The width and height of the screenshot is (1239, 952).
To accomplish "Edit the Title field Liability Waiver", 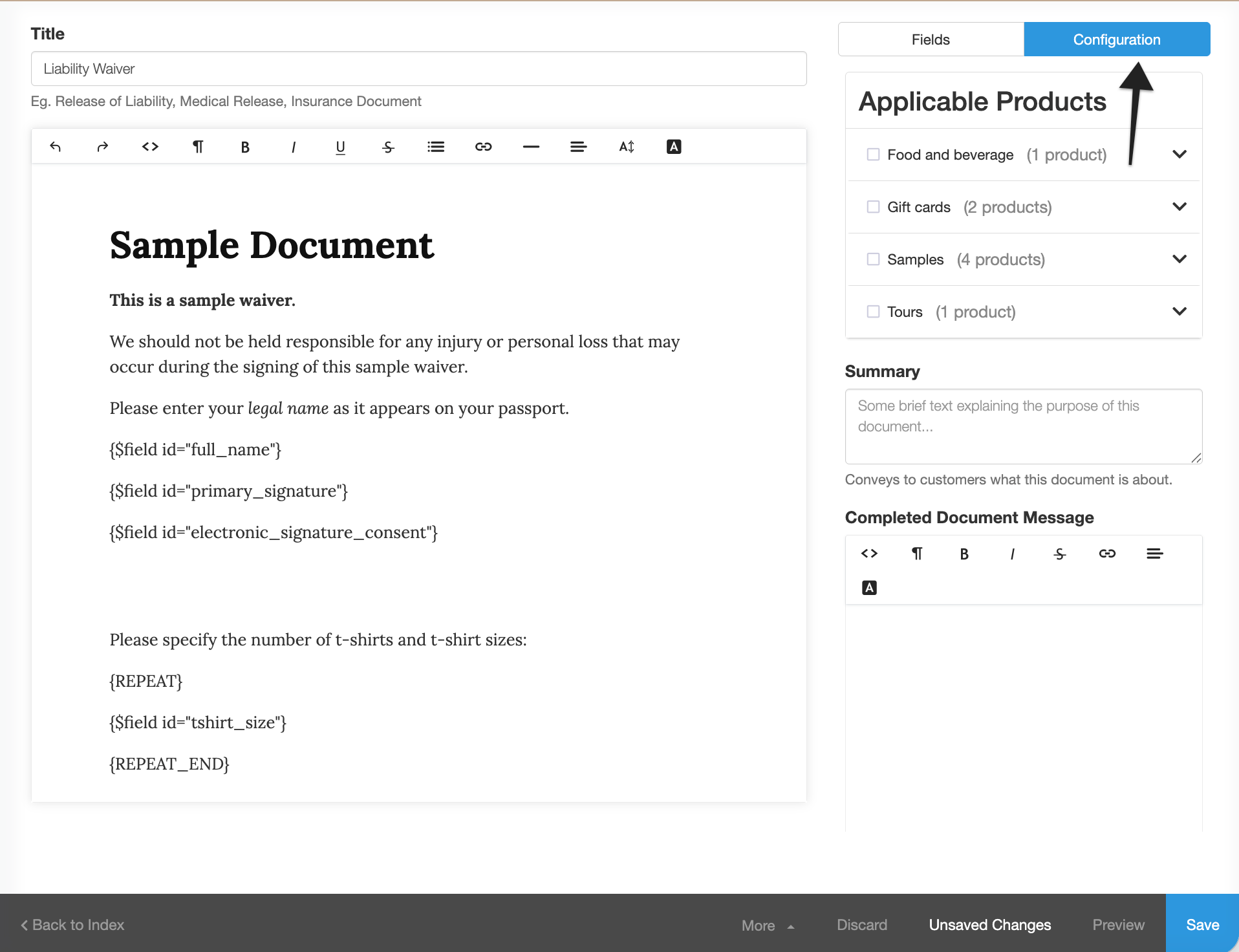I will [x=418, y=69].
